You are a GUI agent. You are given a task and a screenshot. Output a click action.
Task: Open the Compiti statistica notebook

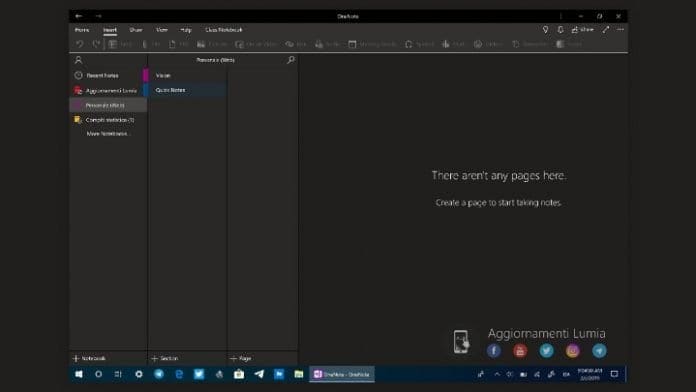[108, 120]
